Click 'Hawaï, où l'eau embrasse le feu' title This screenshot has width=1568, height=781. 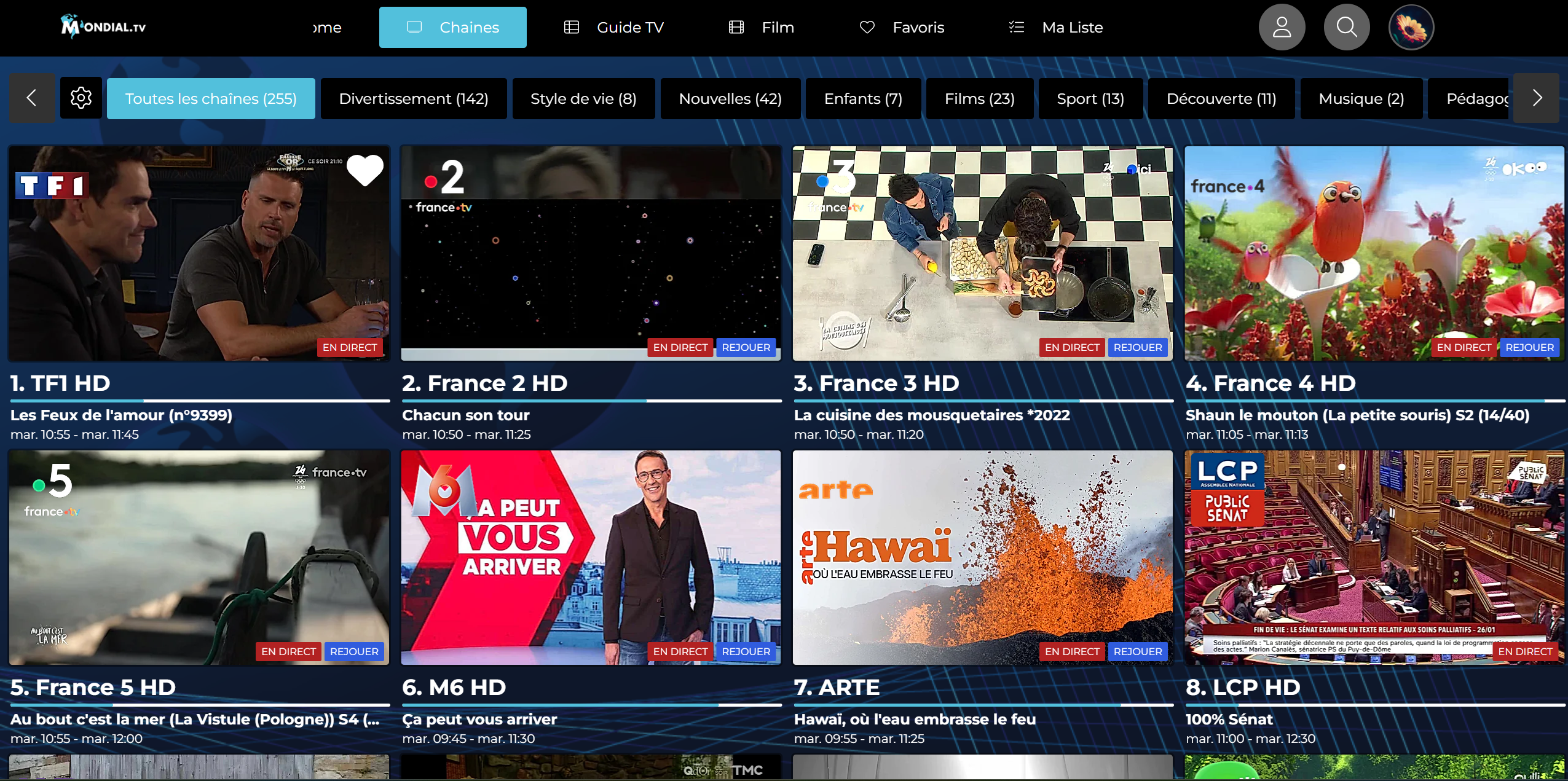[x=915, y=719]
